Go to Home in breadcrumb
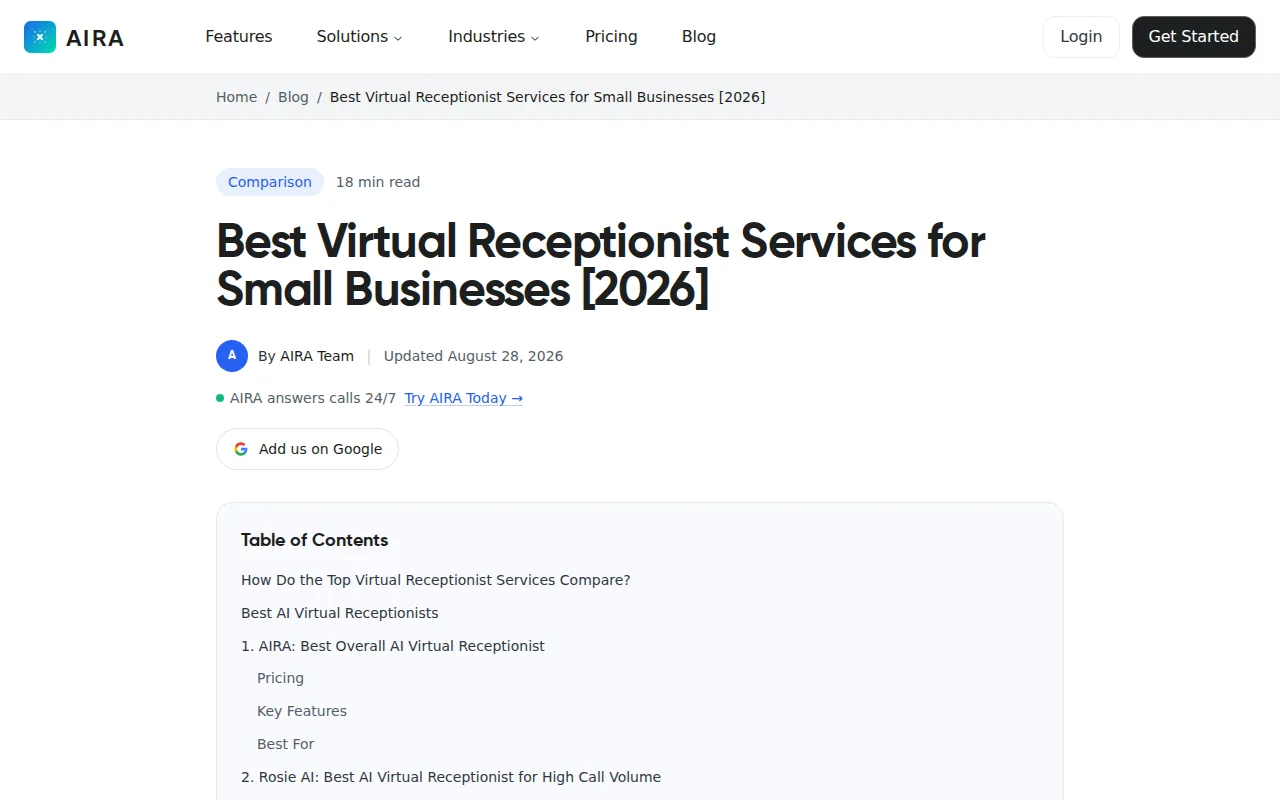This screenshot has height=800, width=1280. [237, 97]
